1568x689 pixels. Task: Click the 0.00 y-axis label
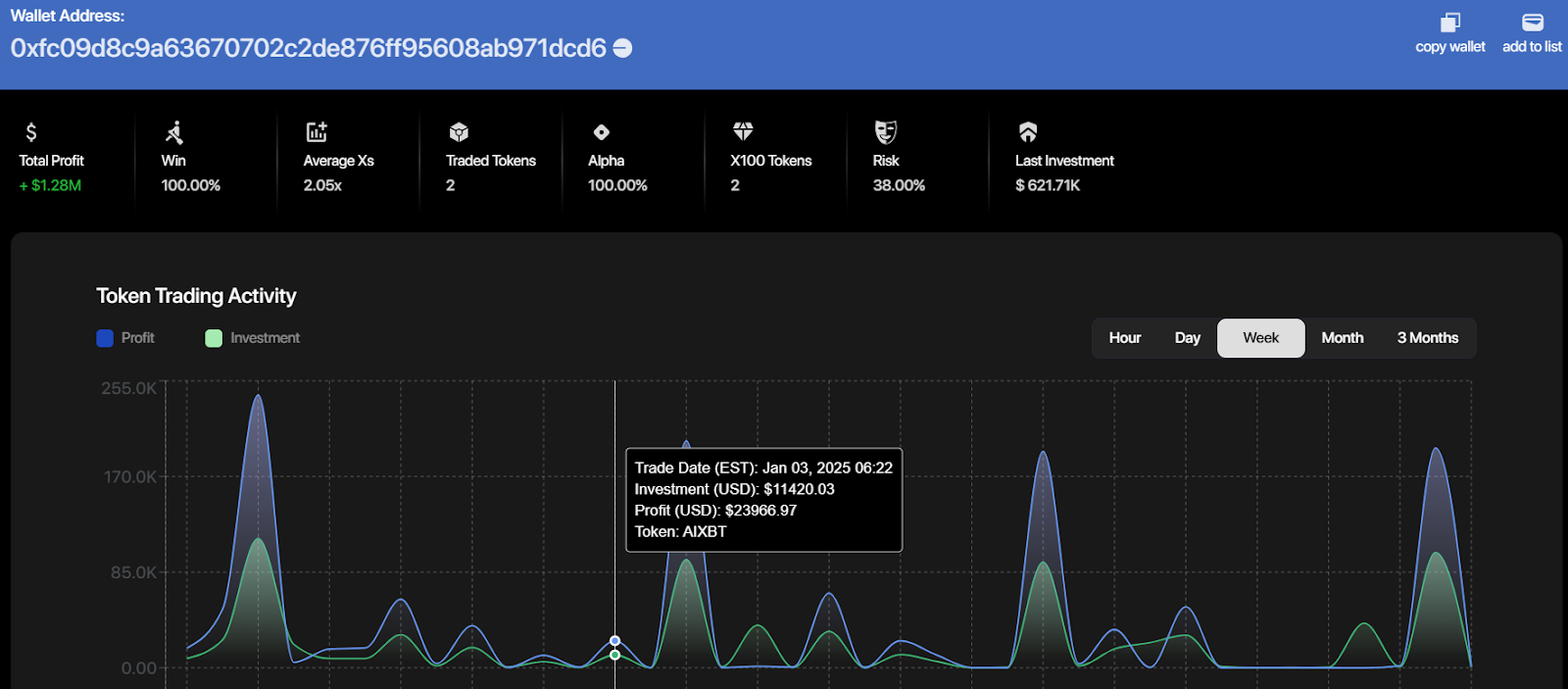tap(139, 668)
